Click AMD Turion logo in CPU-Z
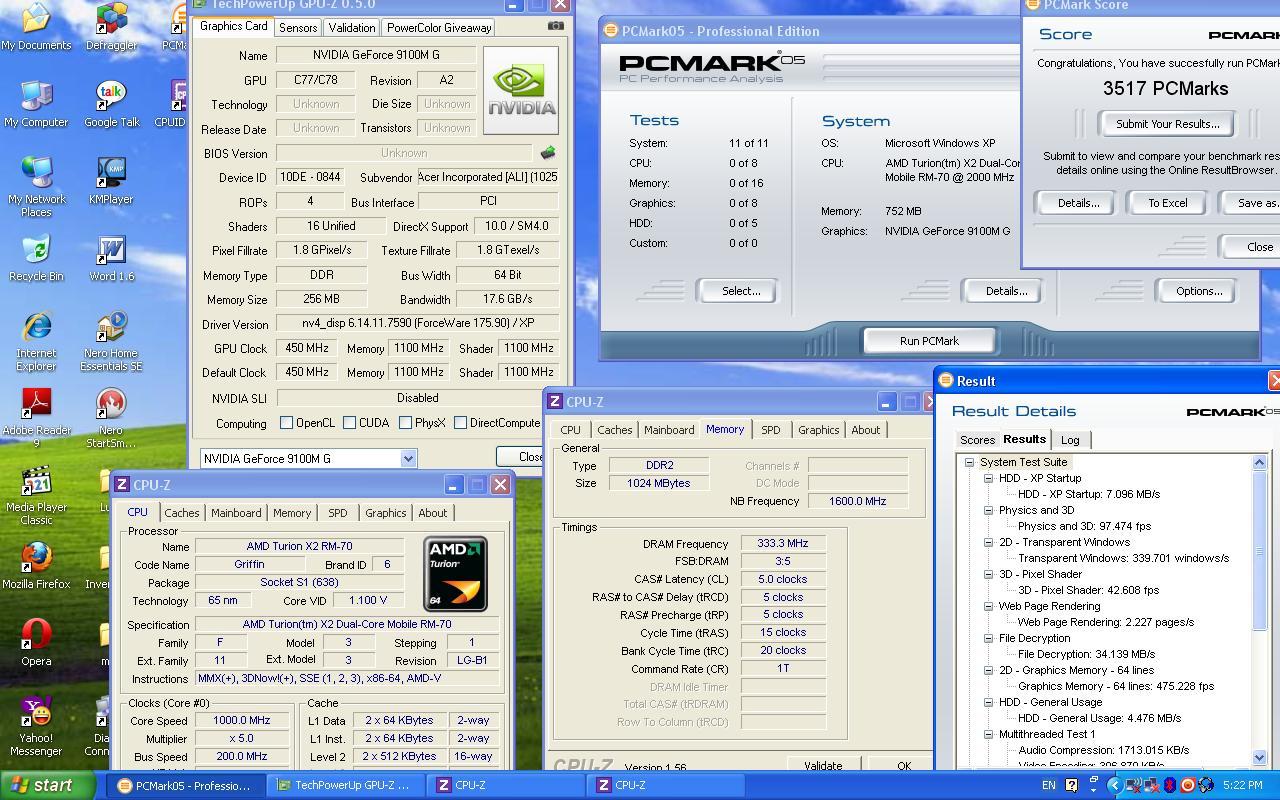Screen dimensions: 1280x800 tap(455, 574)
